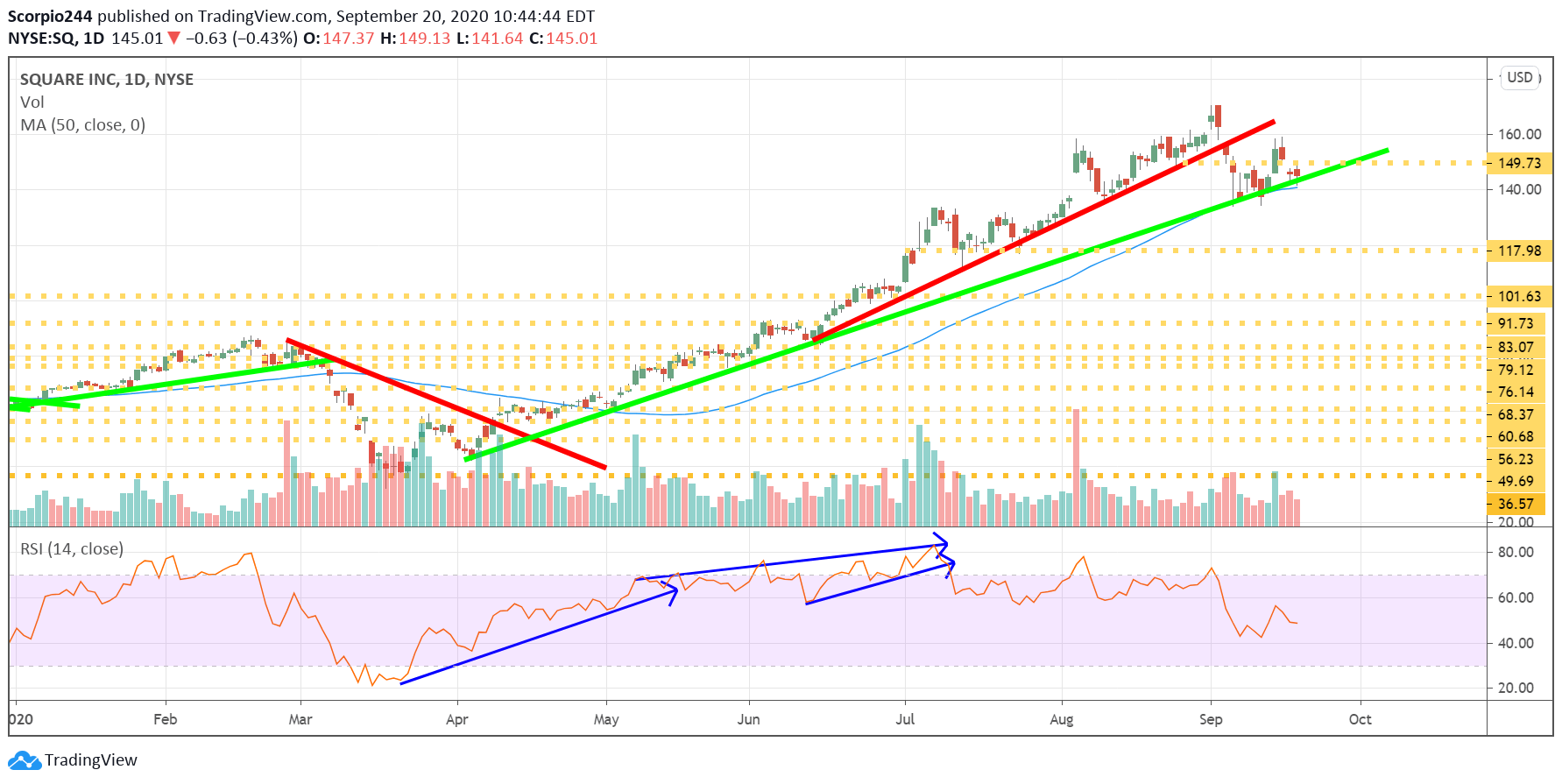Click the RSI (14, close) indicator label
Image resolution: width=1562 pixels, height=784 pixels.
coord(72,549)
